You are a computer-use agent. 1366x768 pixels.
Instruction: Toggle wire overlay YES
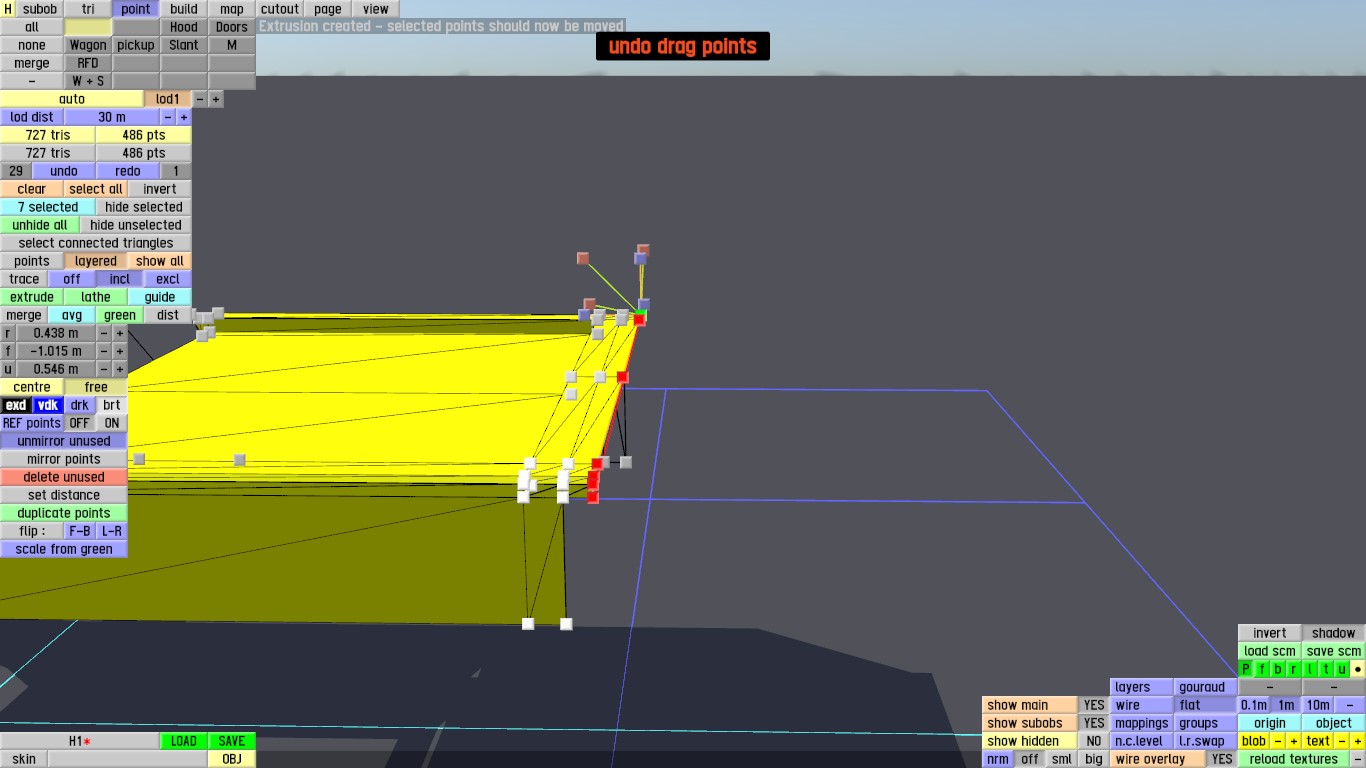click(1222, 759)
